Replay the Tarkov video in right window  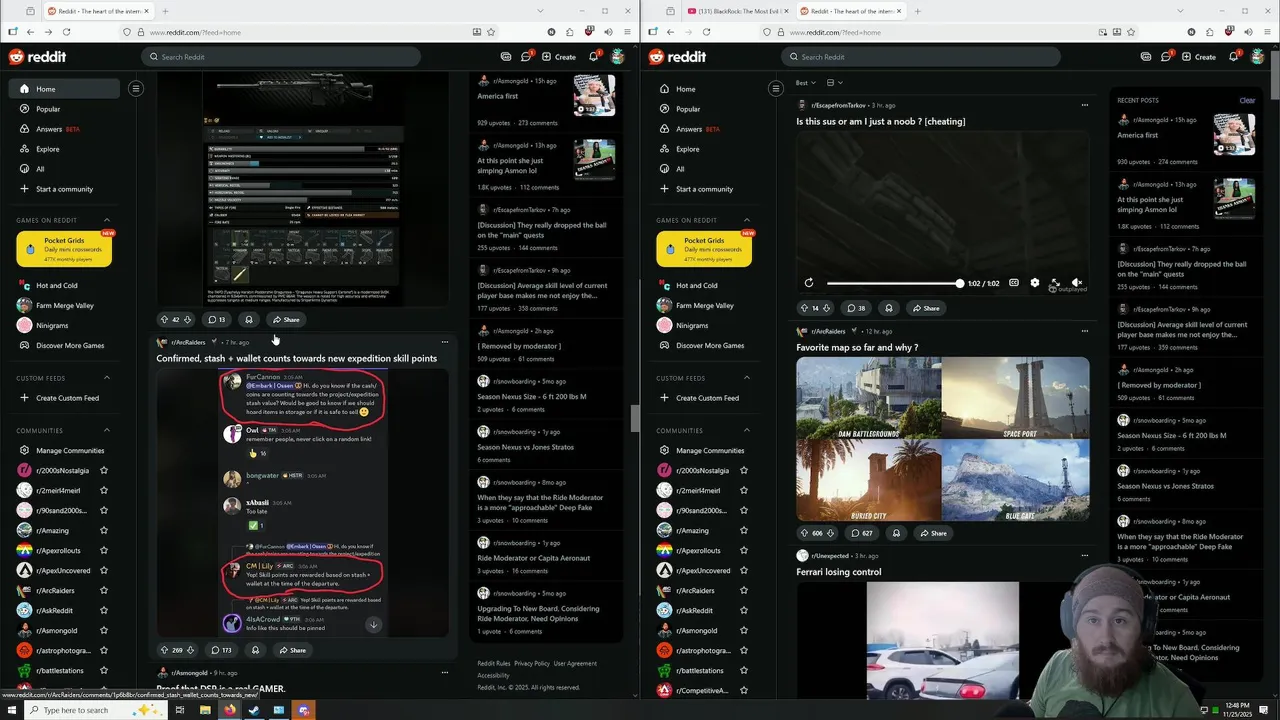click(809, 283)
